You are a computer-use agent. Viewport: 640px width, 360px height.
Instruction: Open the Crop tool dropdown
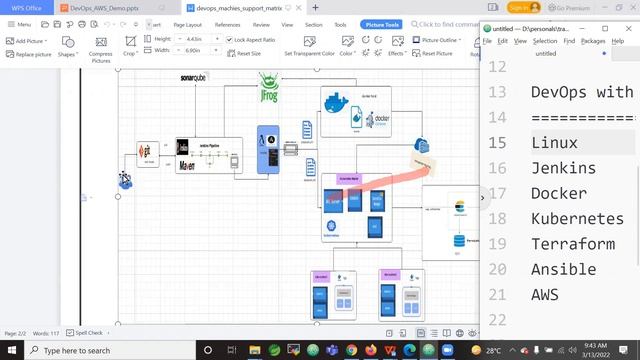[x=131, y=46]
